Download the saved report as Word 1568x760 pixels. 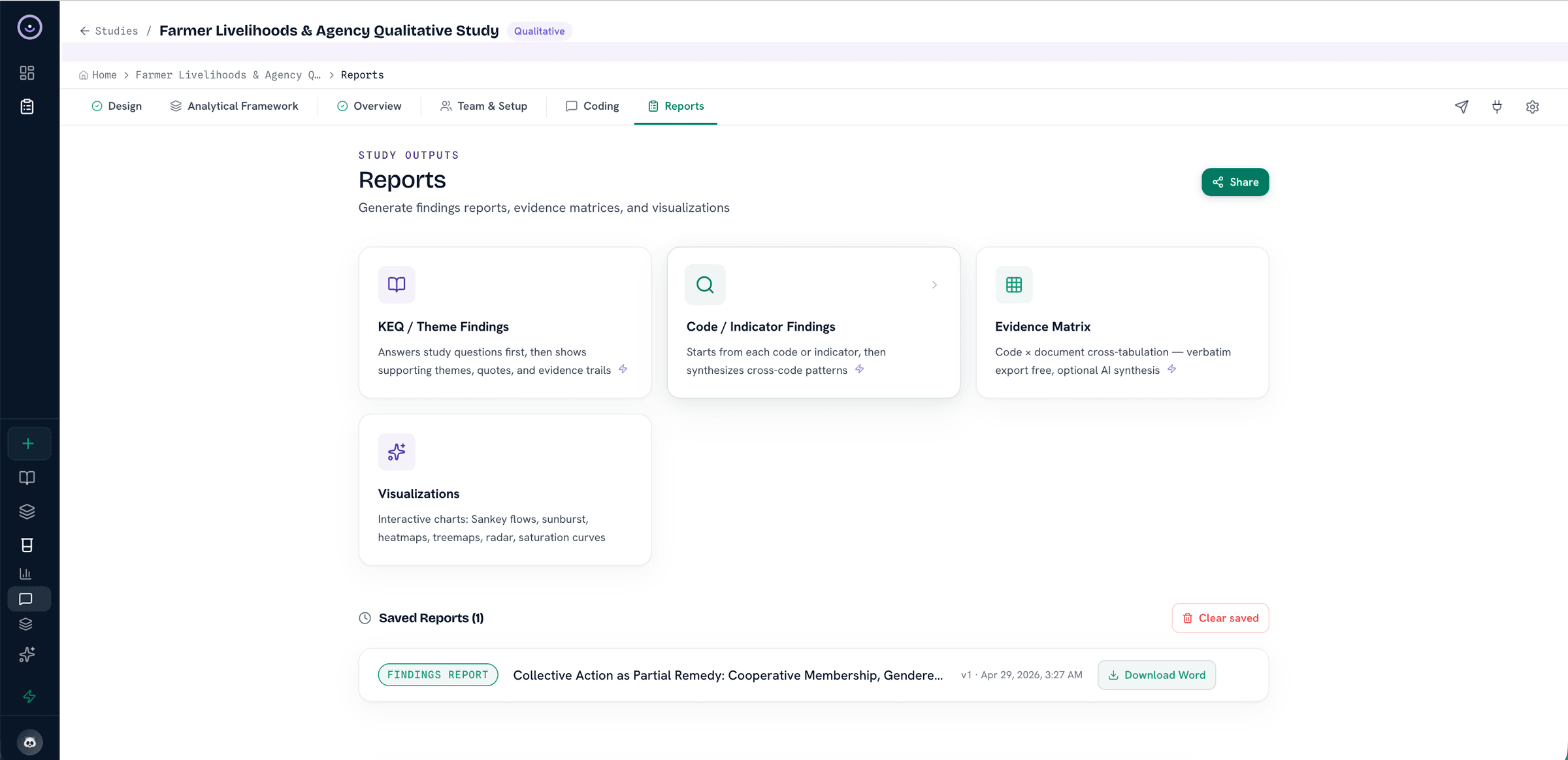[1156, 675]
